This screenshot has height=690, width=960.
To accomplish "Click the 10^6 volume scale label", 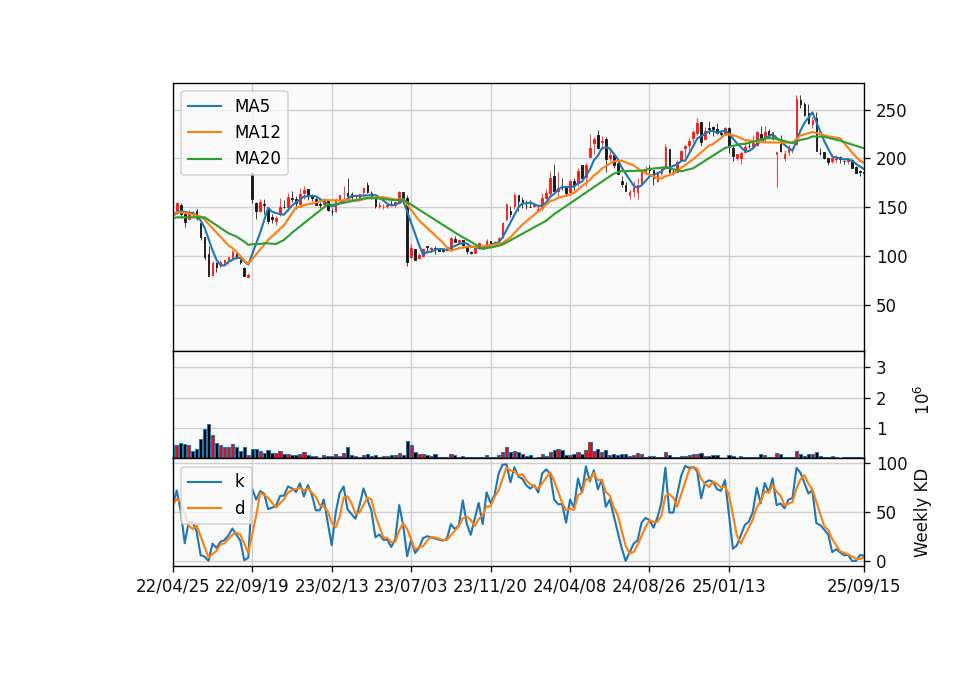I will pos(921,400).
